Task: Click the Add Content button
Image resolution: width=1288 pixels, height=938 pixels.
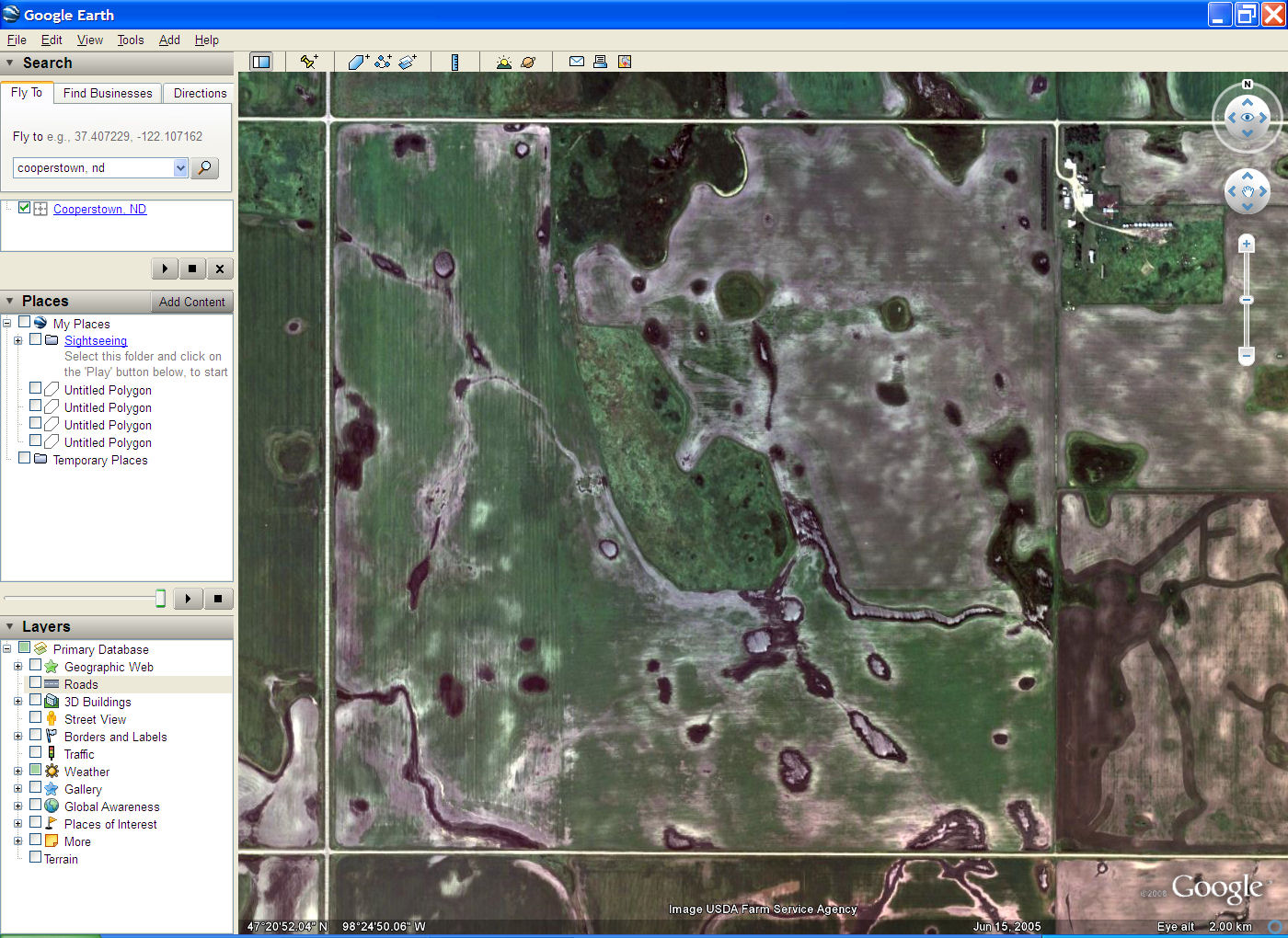Action: pos(191,302)
